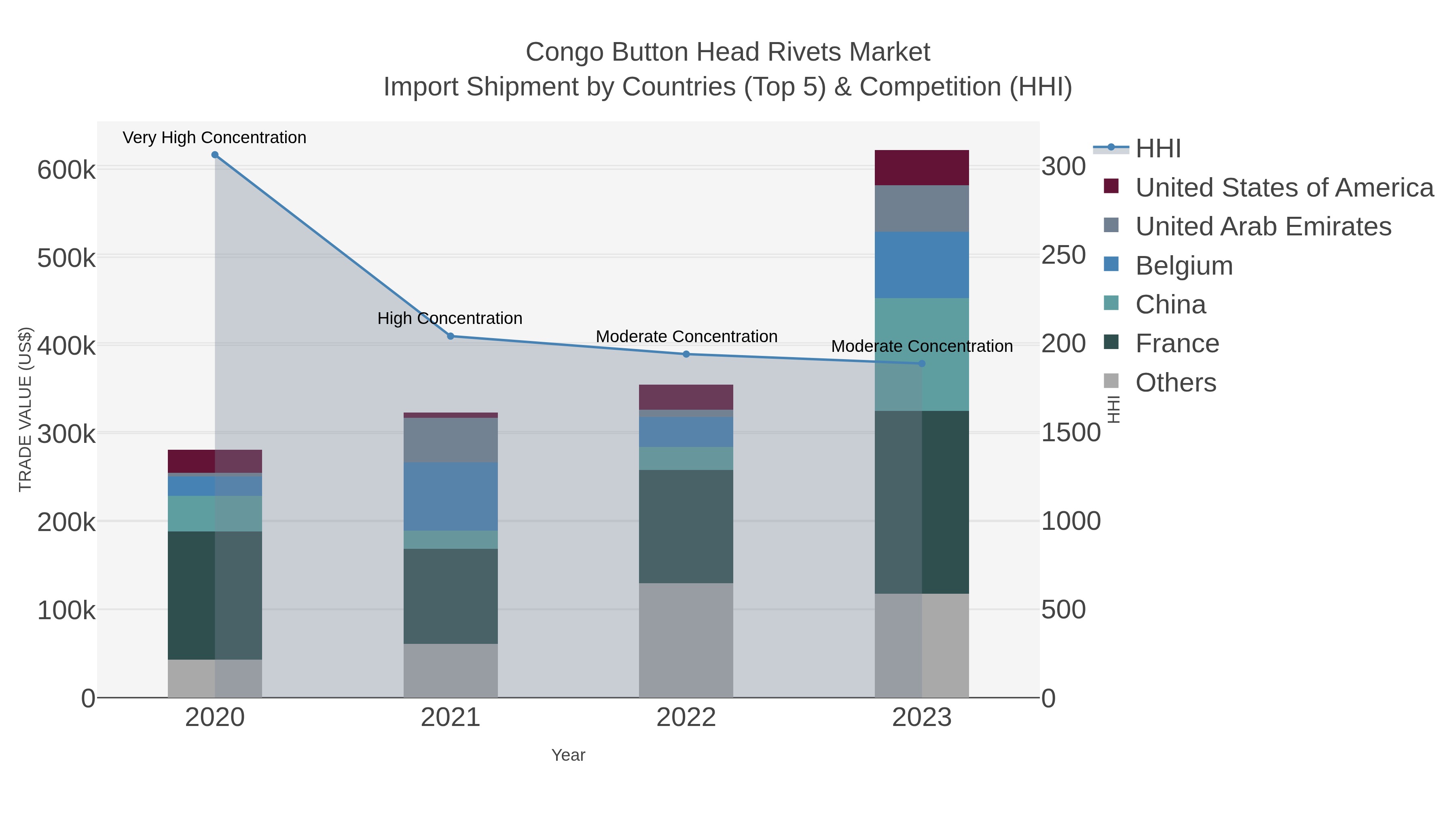Click the 2023 Belgium bar segment

[922, 265]
